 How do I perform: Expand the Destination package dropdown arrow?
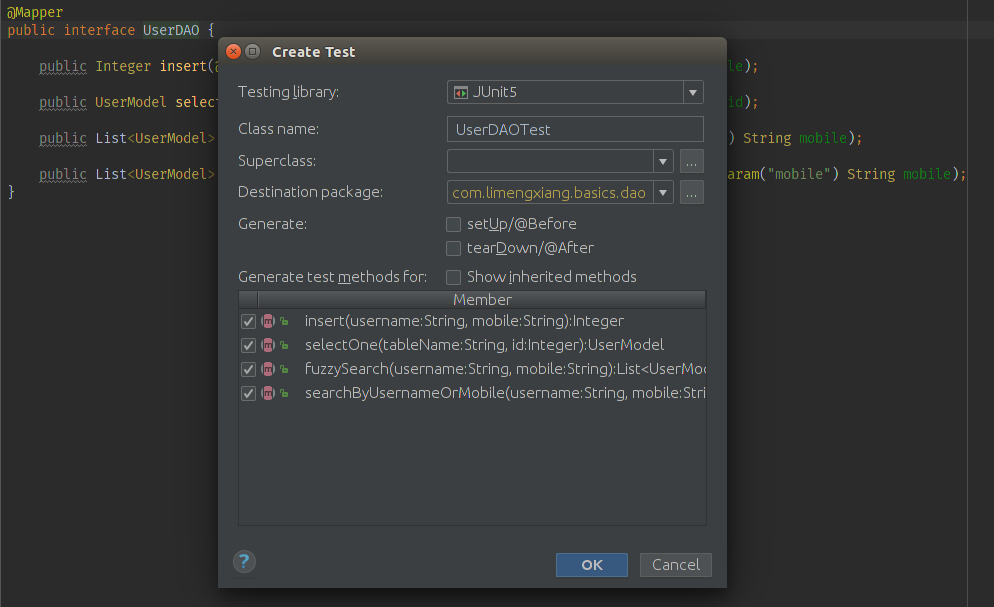(x=663, y=192)
